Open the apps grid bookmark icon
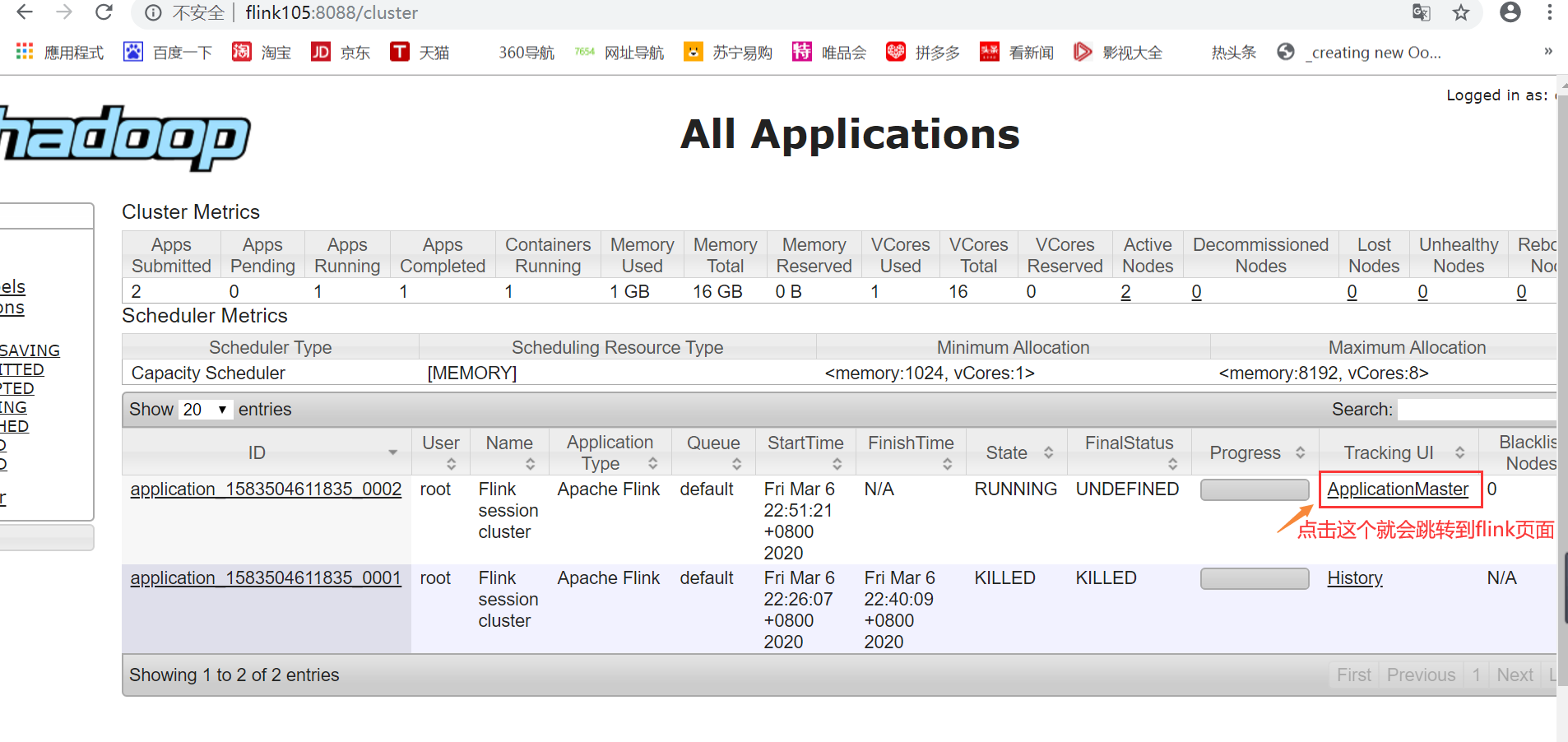The width and height of the screenshot is (1568, 742). 25,52
